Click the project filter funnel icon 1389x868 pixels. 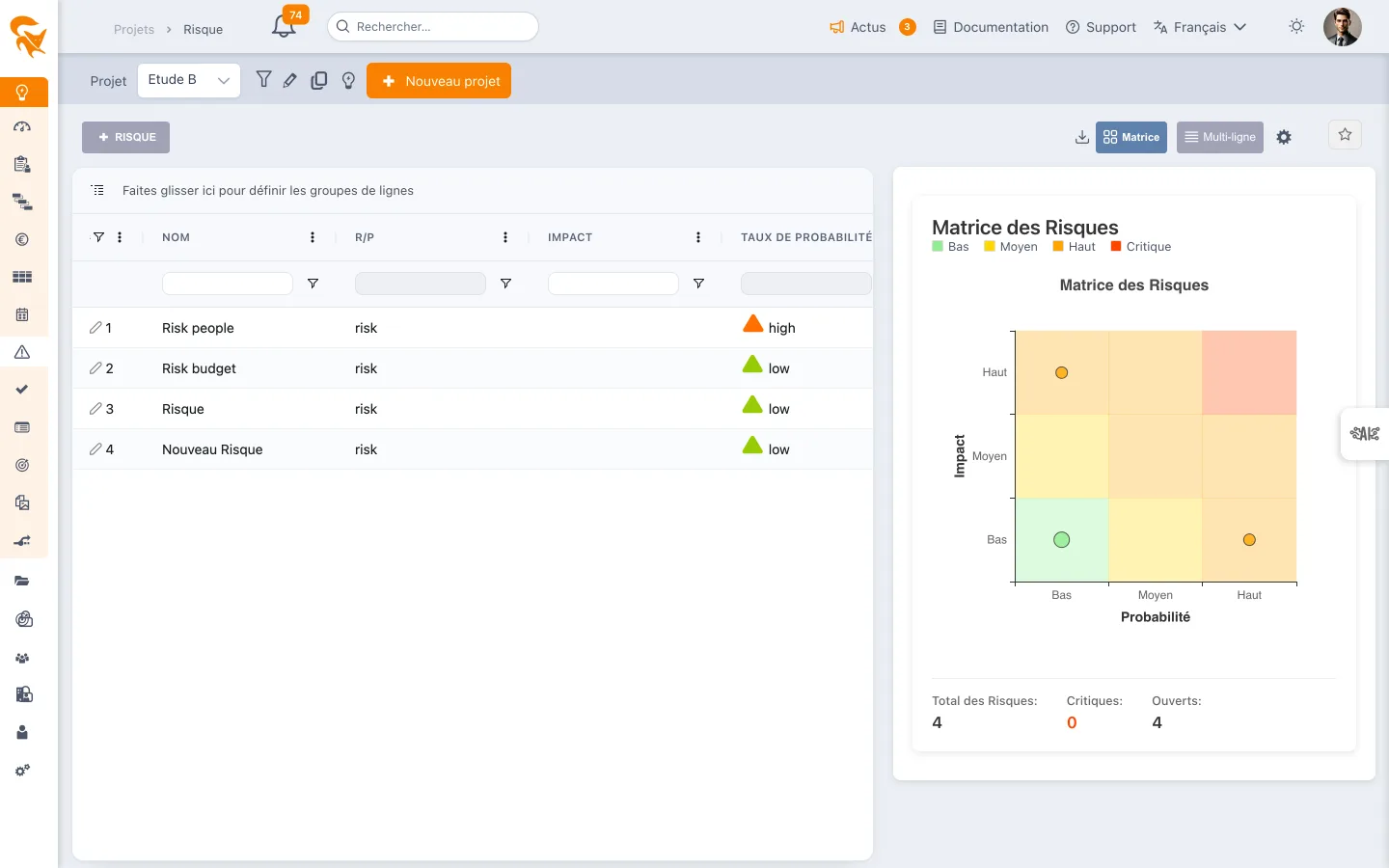coord(263,80)
